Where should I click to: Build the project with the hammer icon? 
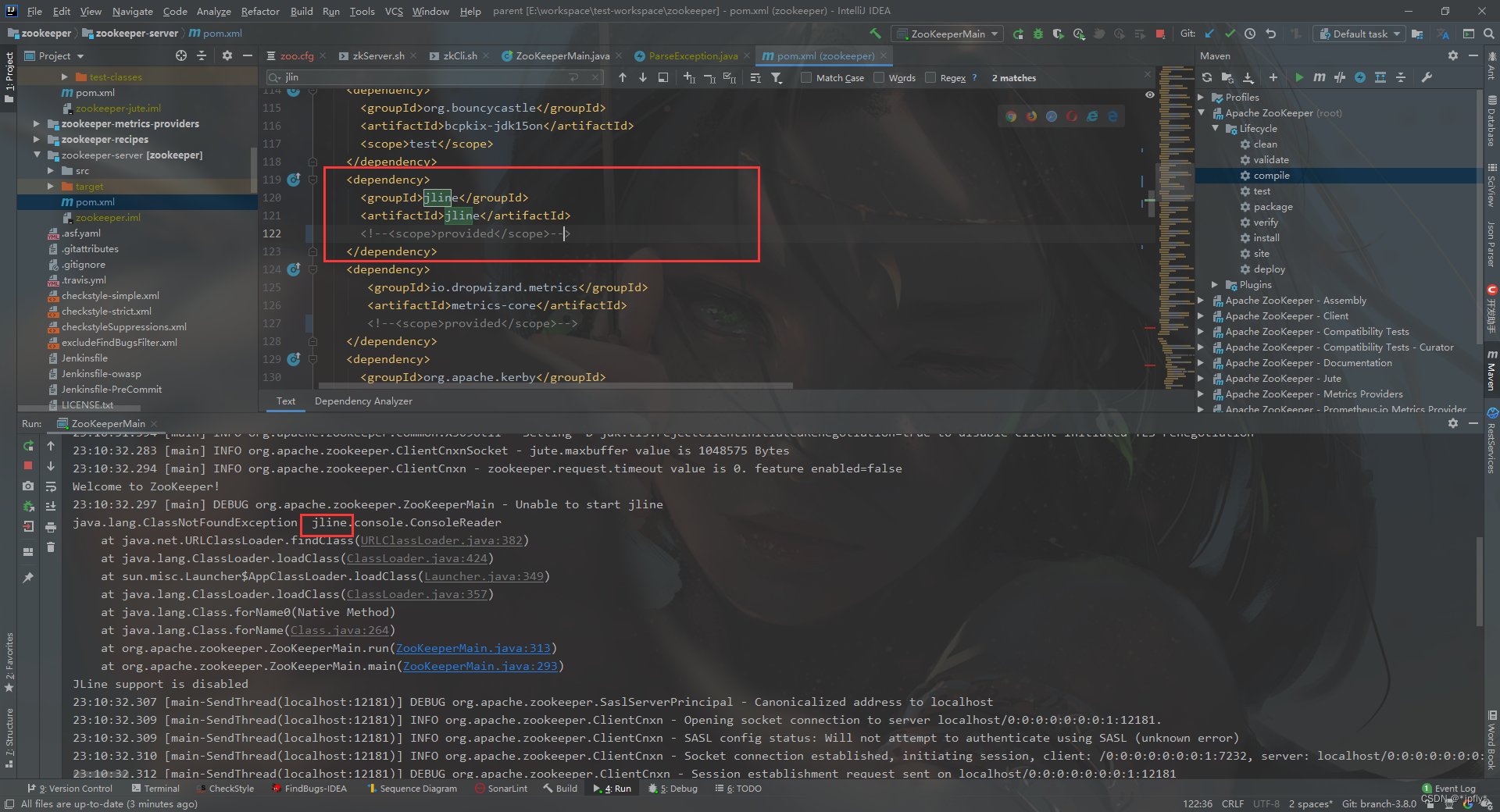click(875, 34)
